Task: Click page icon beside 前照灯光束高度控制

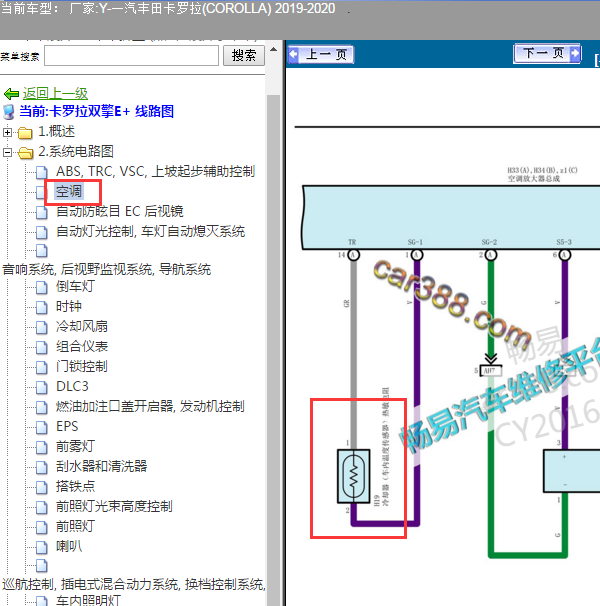Action: point(41,507)
